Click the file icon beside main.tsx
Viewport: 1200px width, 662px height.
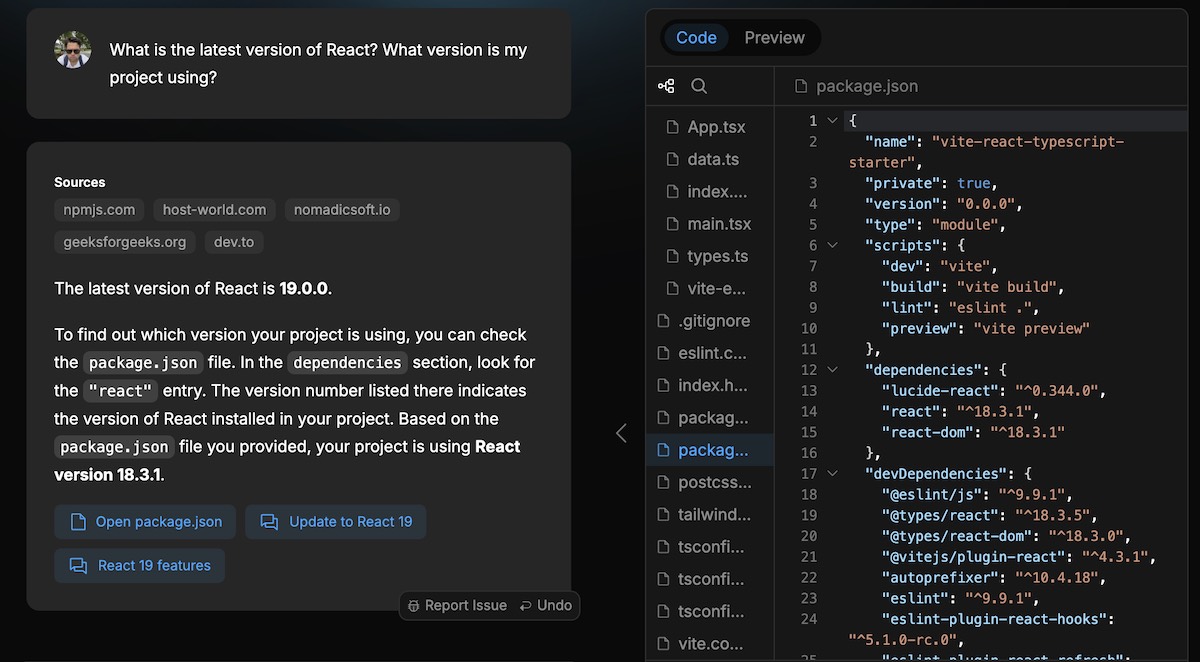point(672,224)
